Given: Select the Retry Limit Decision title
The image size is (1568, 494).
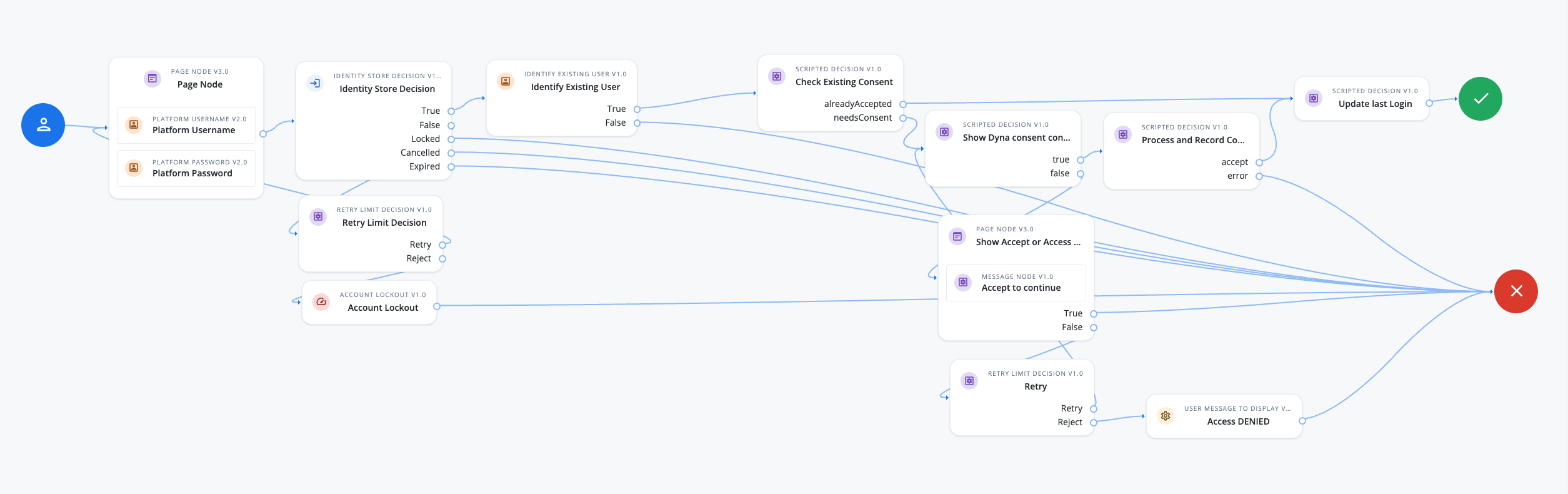Looking at the screenshot, I should click(384, 223).
